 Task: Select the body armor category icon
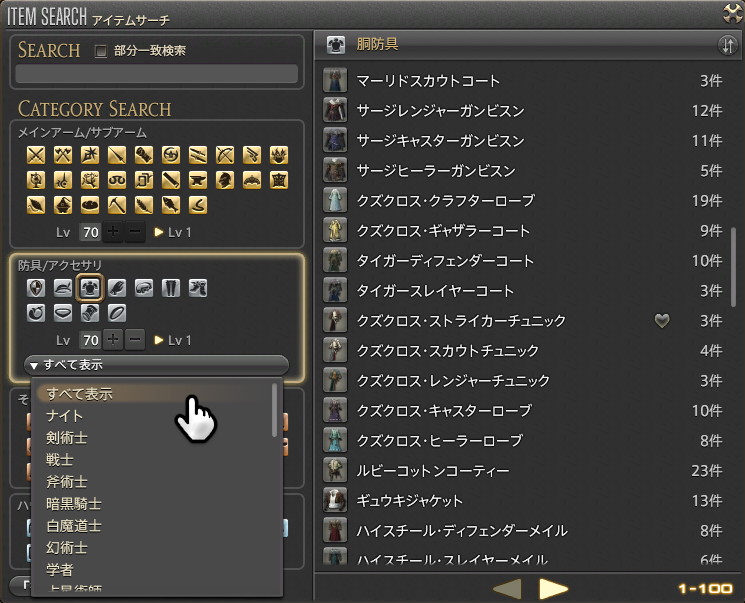[x=90, y=288]
